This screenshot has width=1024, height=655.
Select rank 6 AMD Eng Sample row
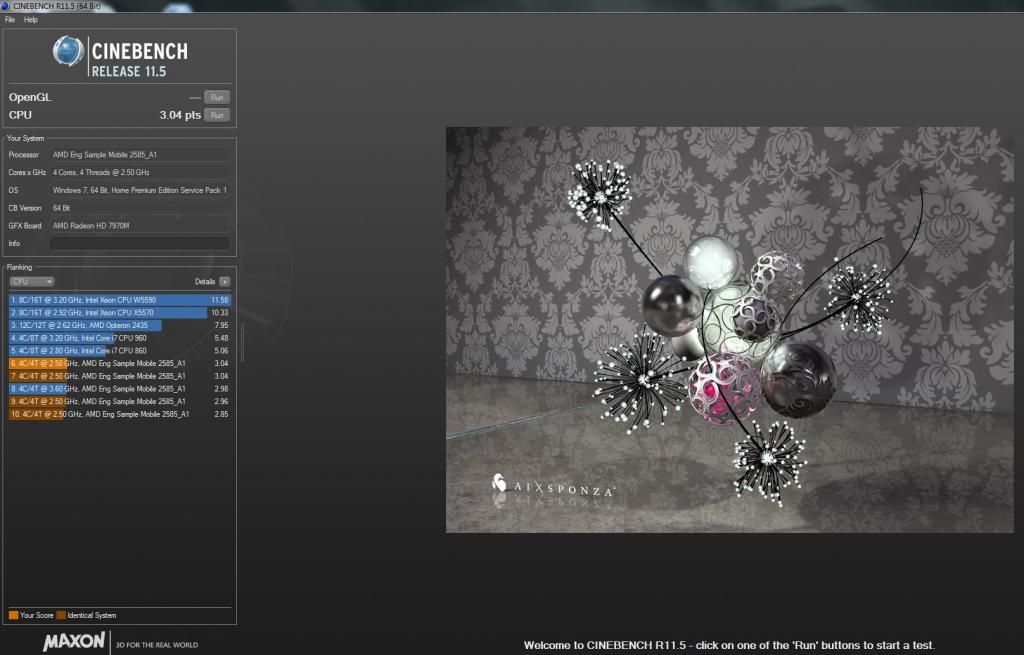pyautogui.click(x=120, y=363)
